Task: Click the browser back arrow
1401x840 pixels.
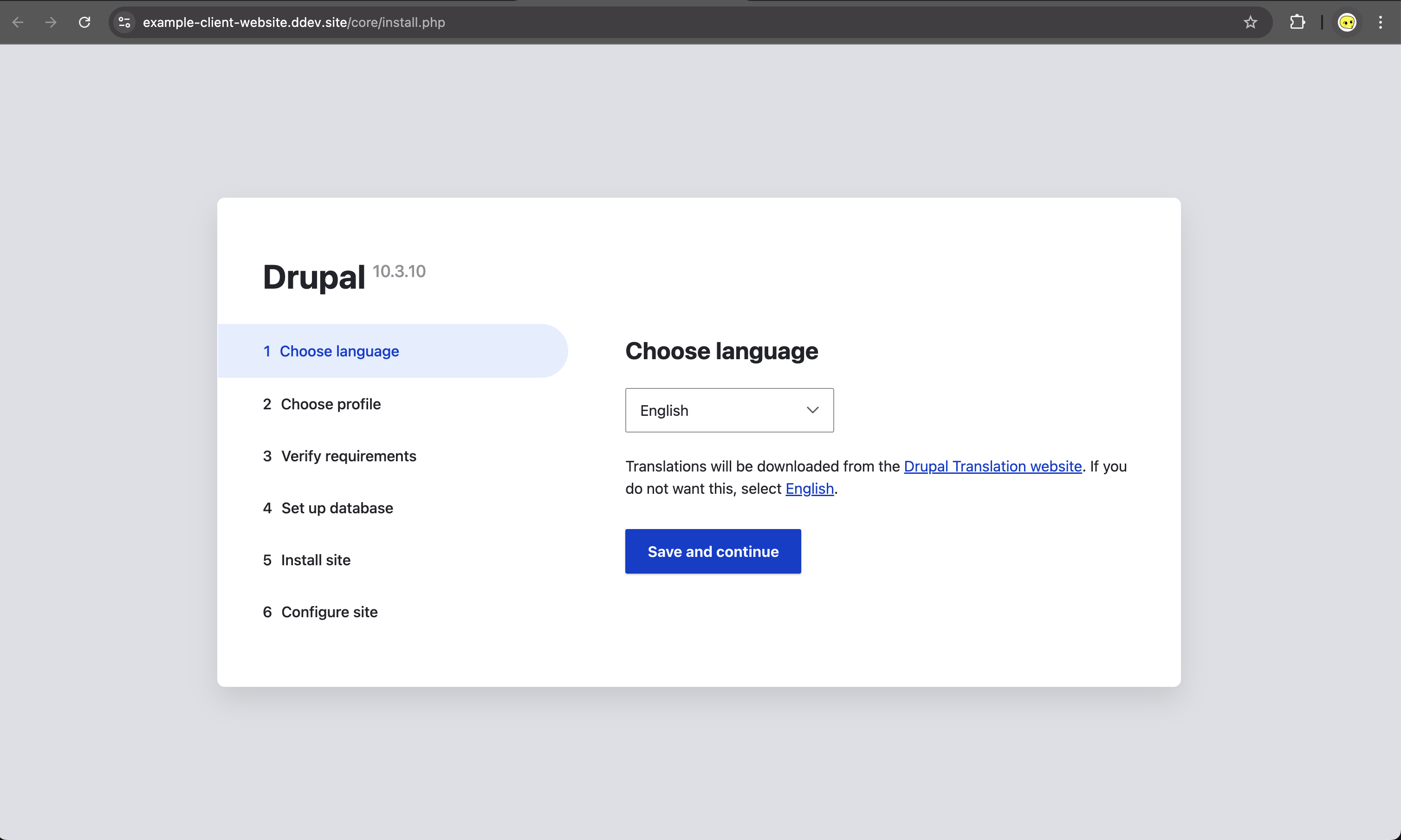Action: [x=18, y=22]
